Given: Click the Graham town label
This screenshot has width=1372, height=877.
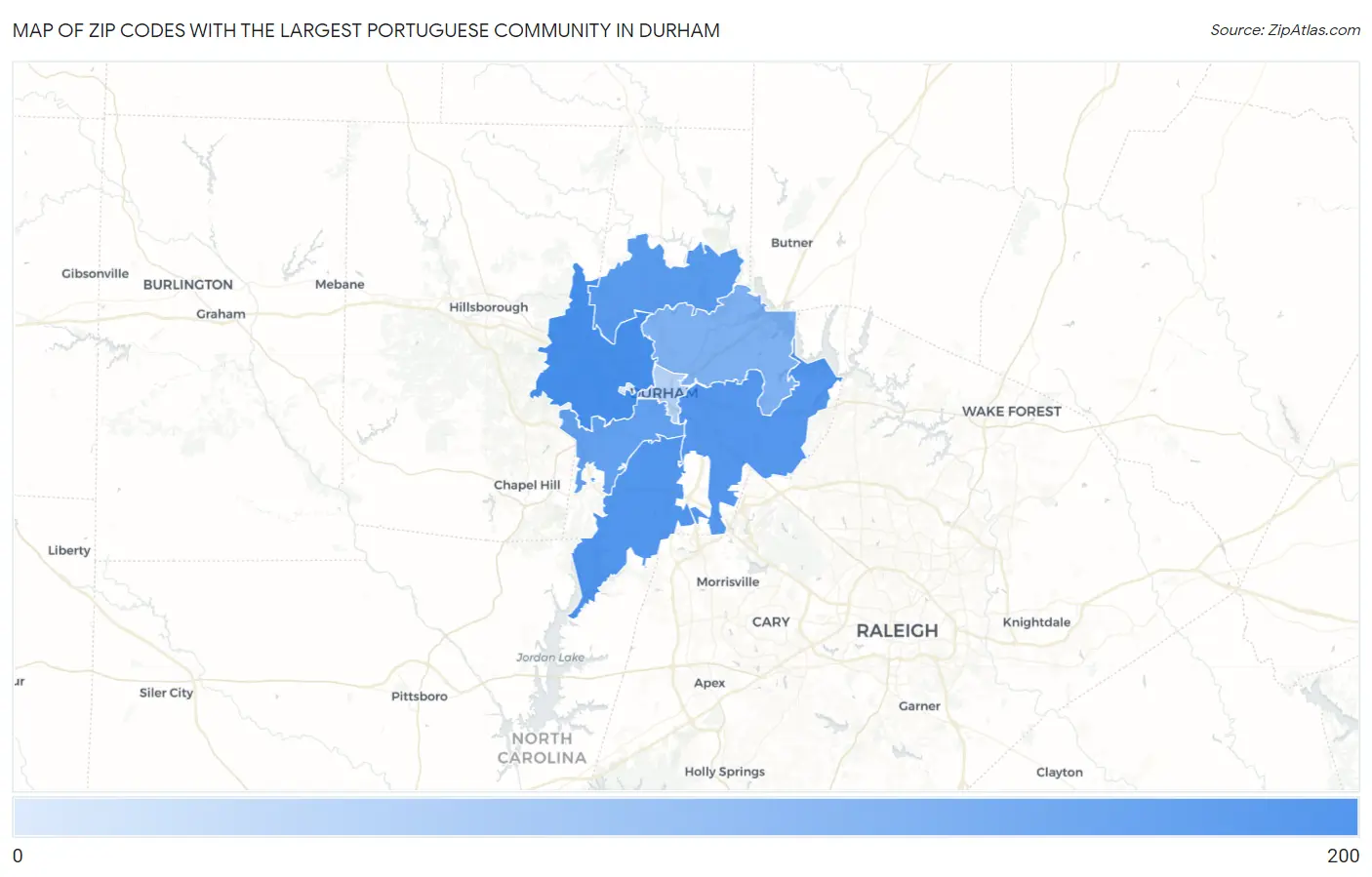Looking at the screenshot, I should pyautogui.click(x=221, y=314).
